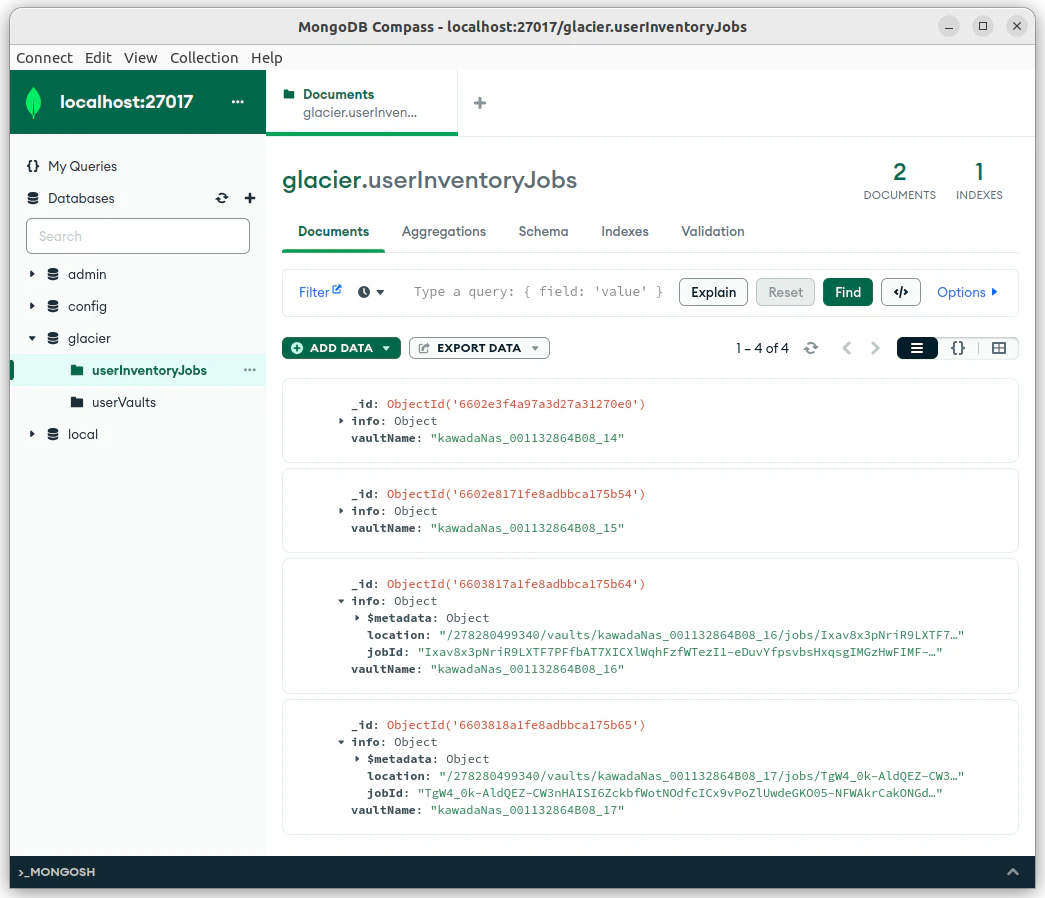Open the localhost:27017 connection options menu

coord(238,102)
